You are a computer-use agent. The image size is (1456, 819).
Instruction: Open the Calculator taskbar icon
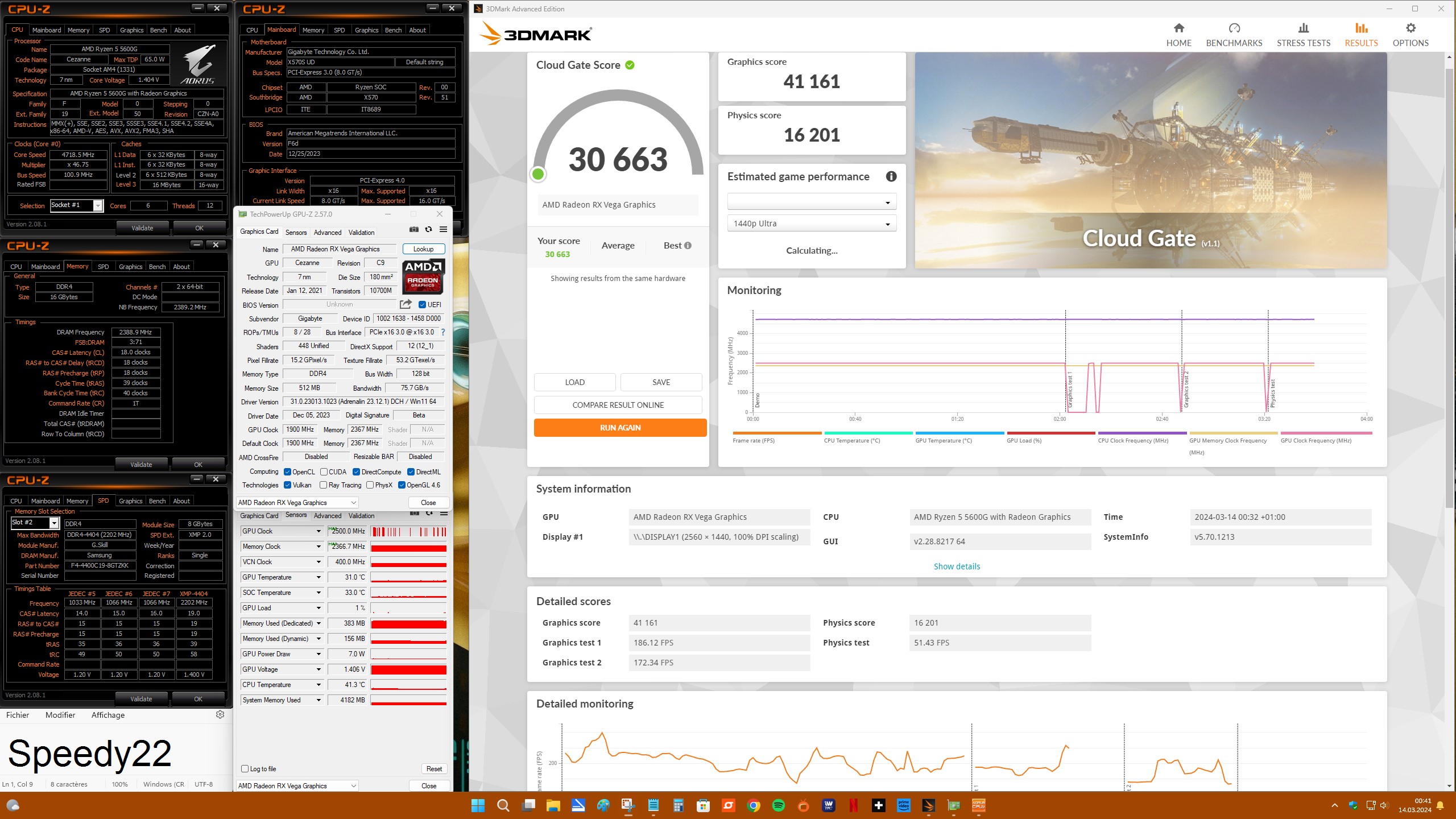point(678,805)
